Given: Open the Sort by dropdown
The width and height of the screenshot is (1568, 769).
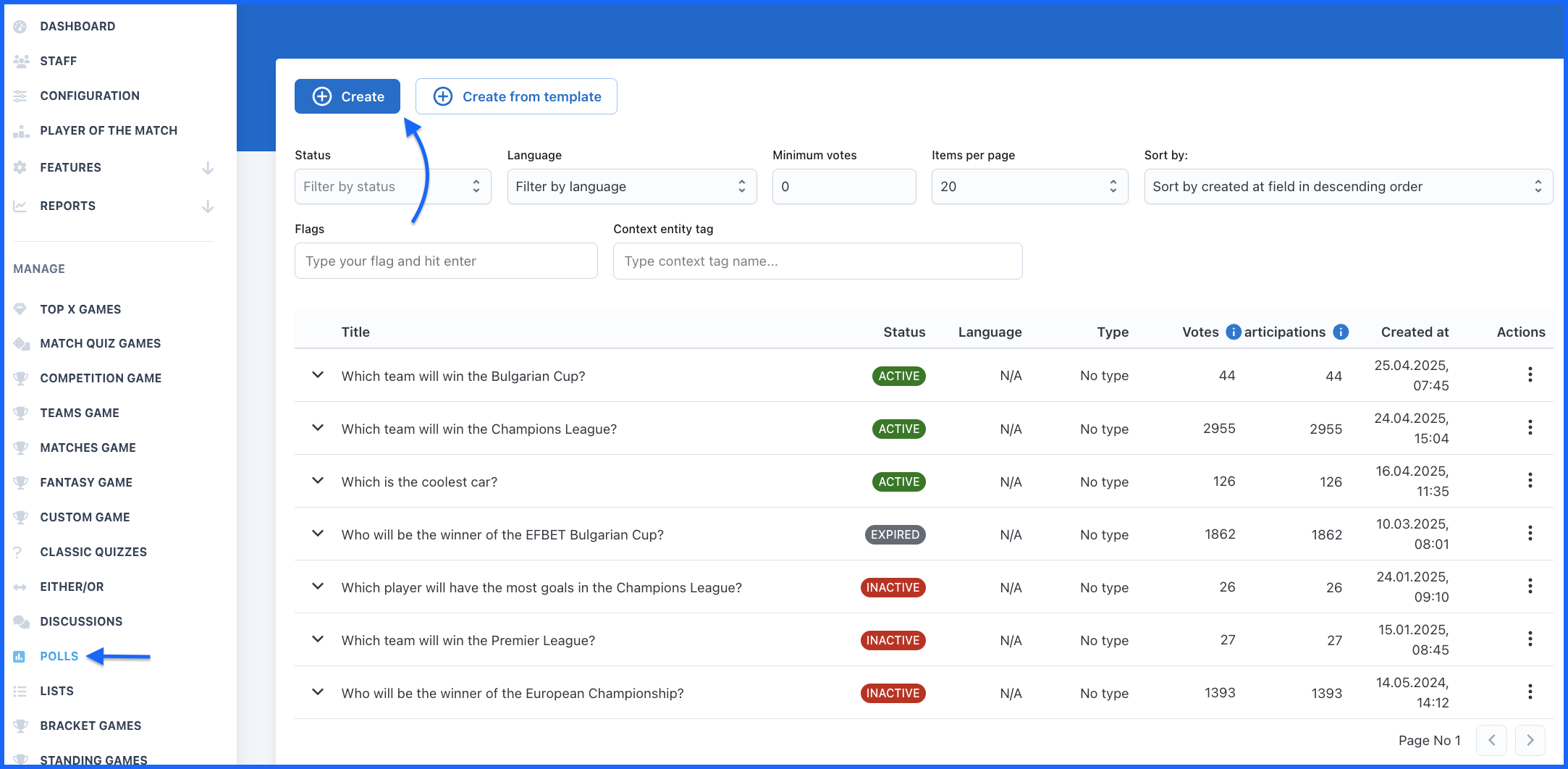Looking at the screenshot, I should pos(1347,187).
